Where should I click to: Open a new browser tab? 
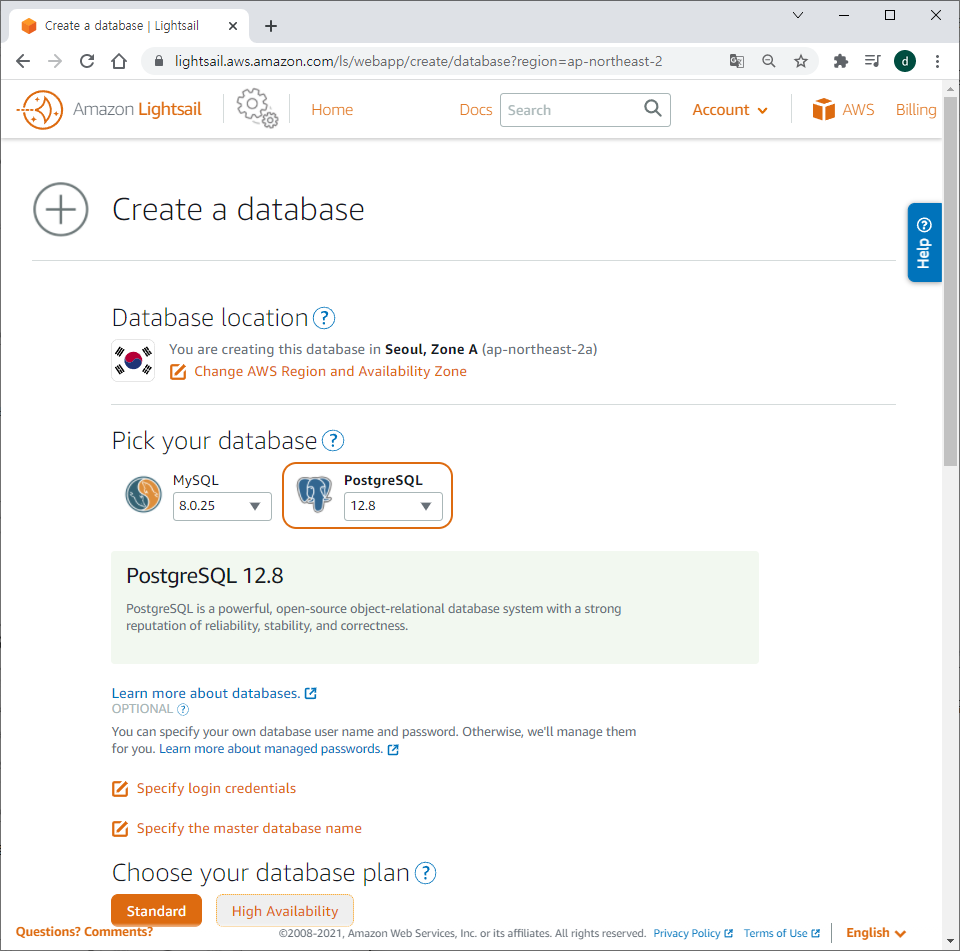point(271,26)
